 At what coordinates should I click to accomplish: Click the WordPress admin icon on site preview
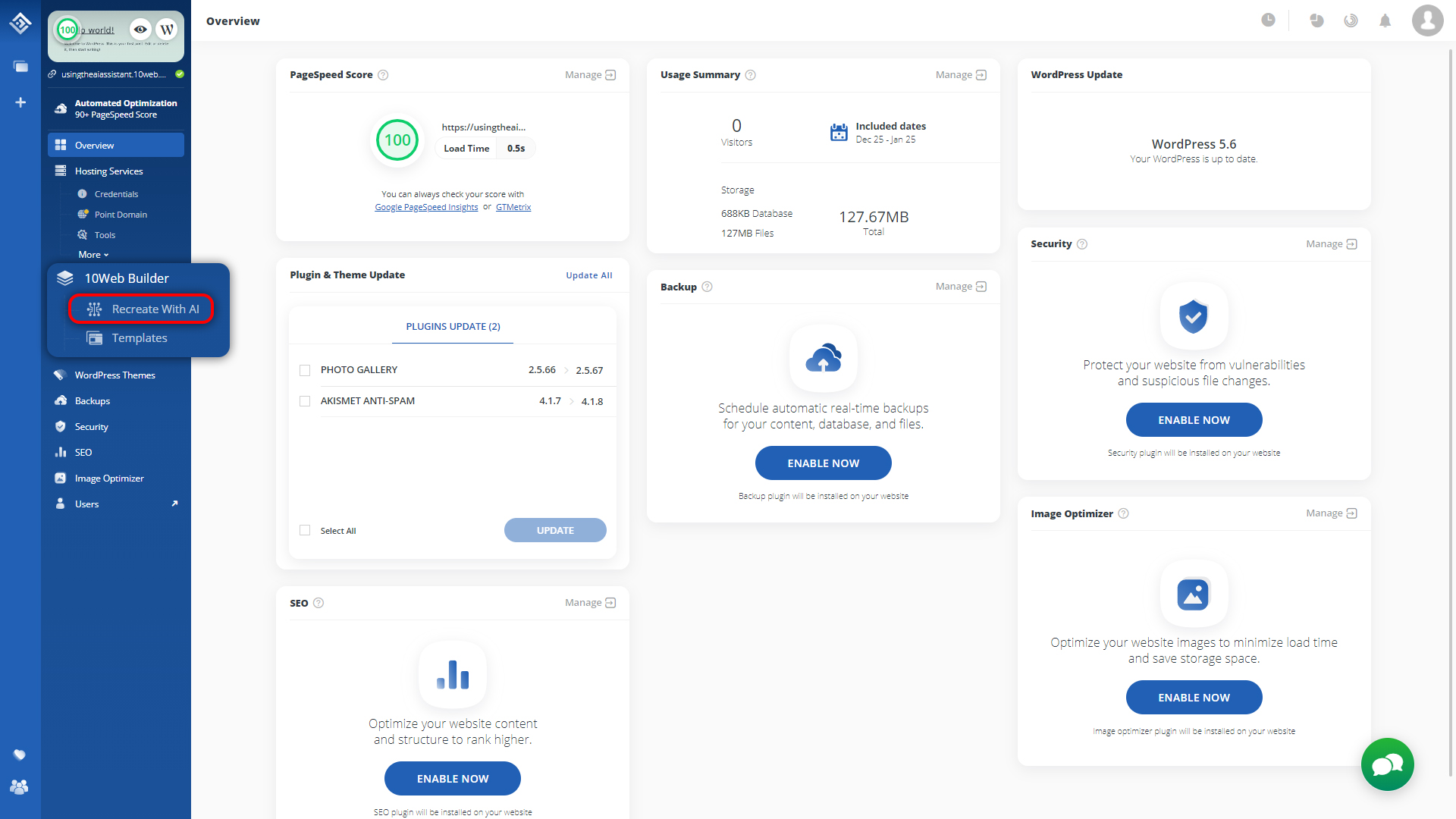167,30
